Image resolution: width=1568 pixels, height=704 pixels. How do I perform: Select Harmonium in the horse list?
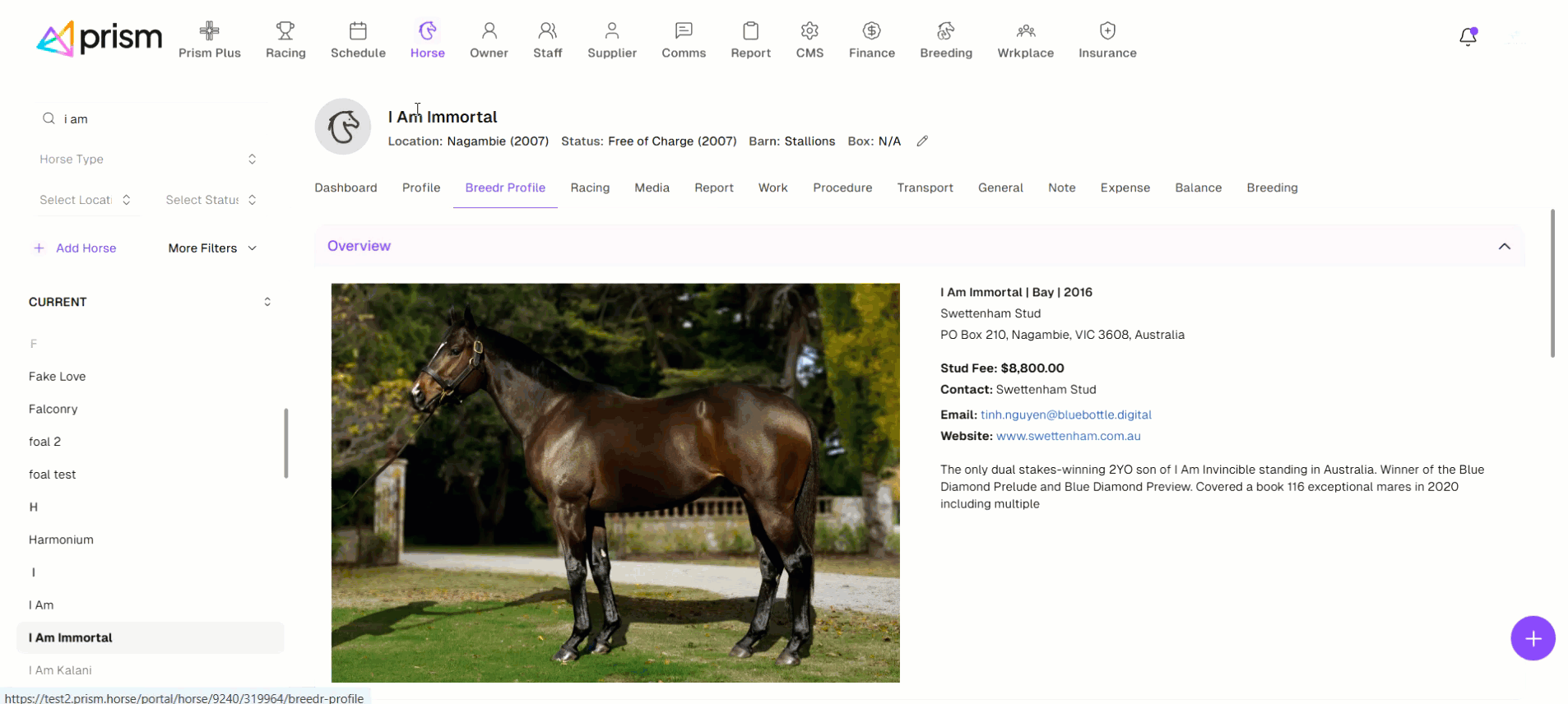[x=61, y=540]
